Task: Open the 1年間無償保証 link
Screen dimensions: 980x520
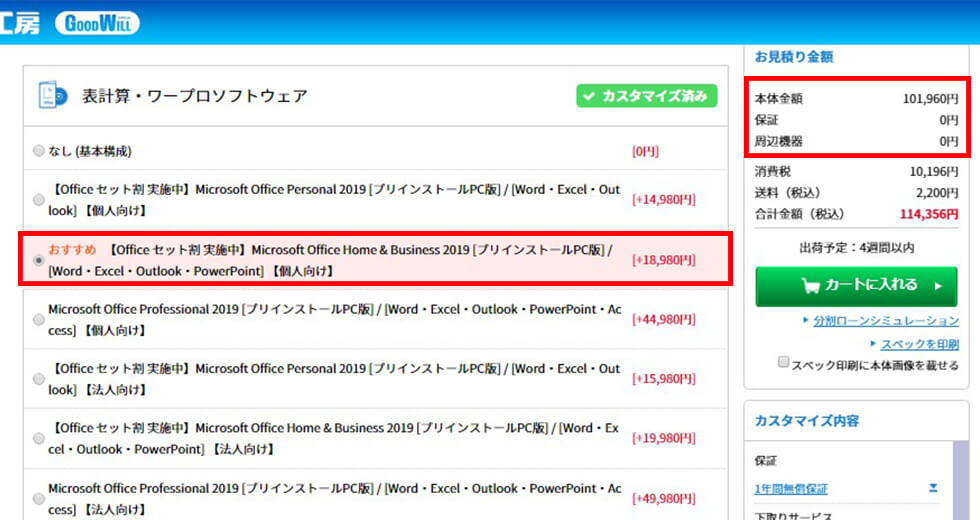Action: pos(791,489)
